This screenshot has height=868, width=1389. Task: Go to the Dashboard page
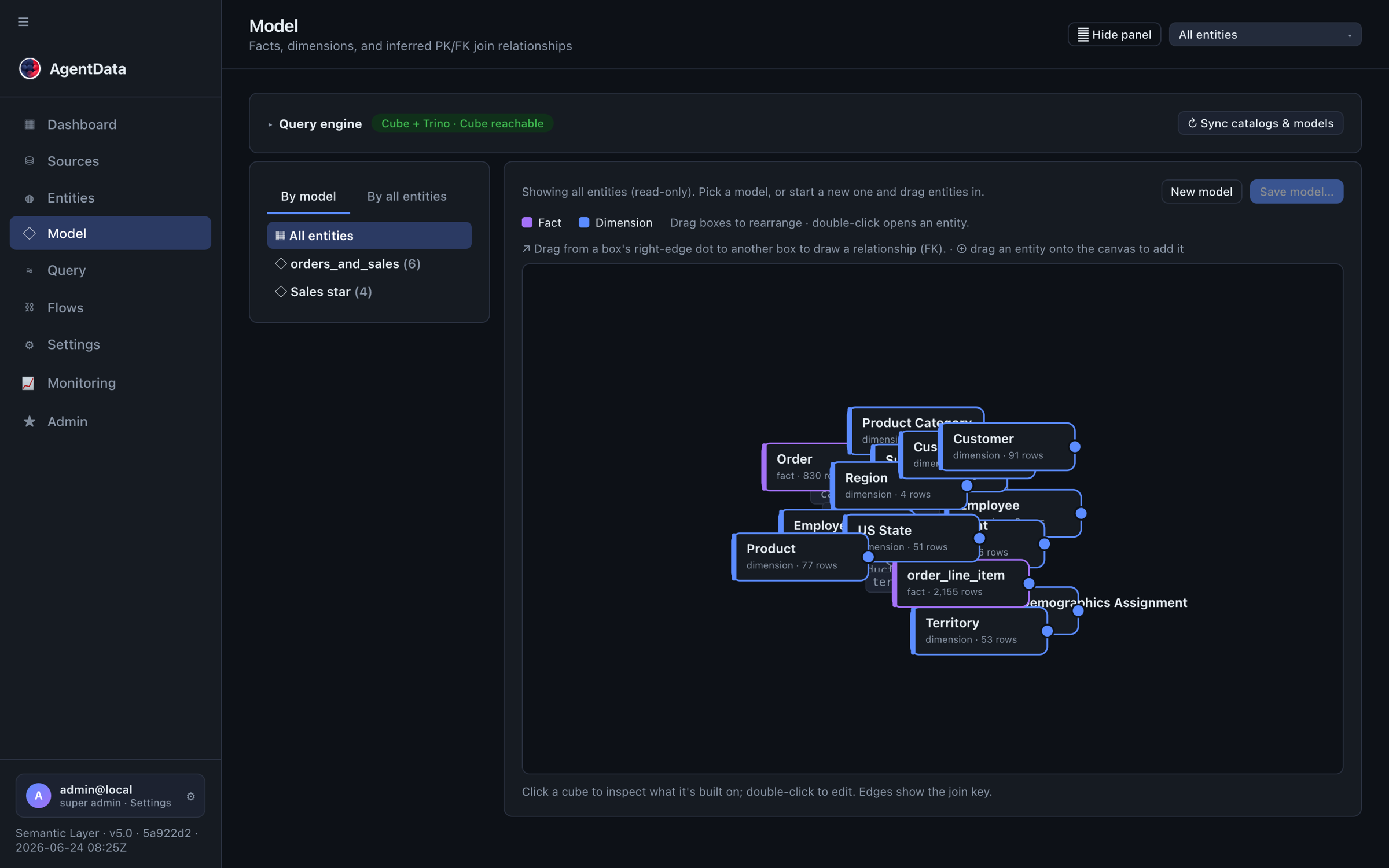[111, 124]
